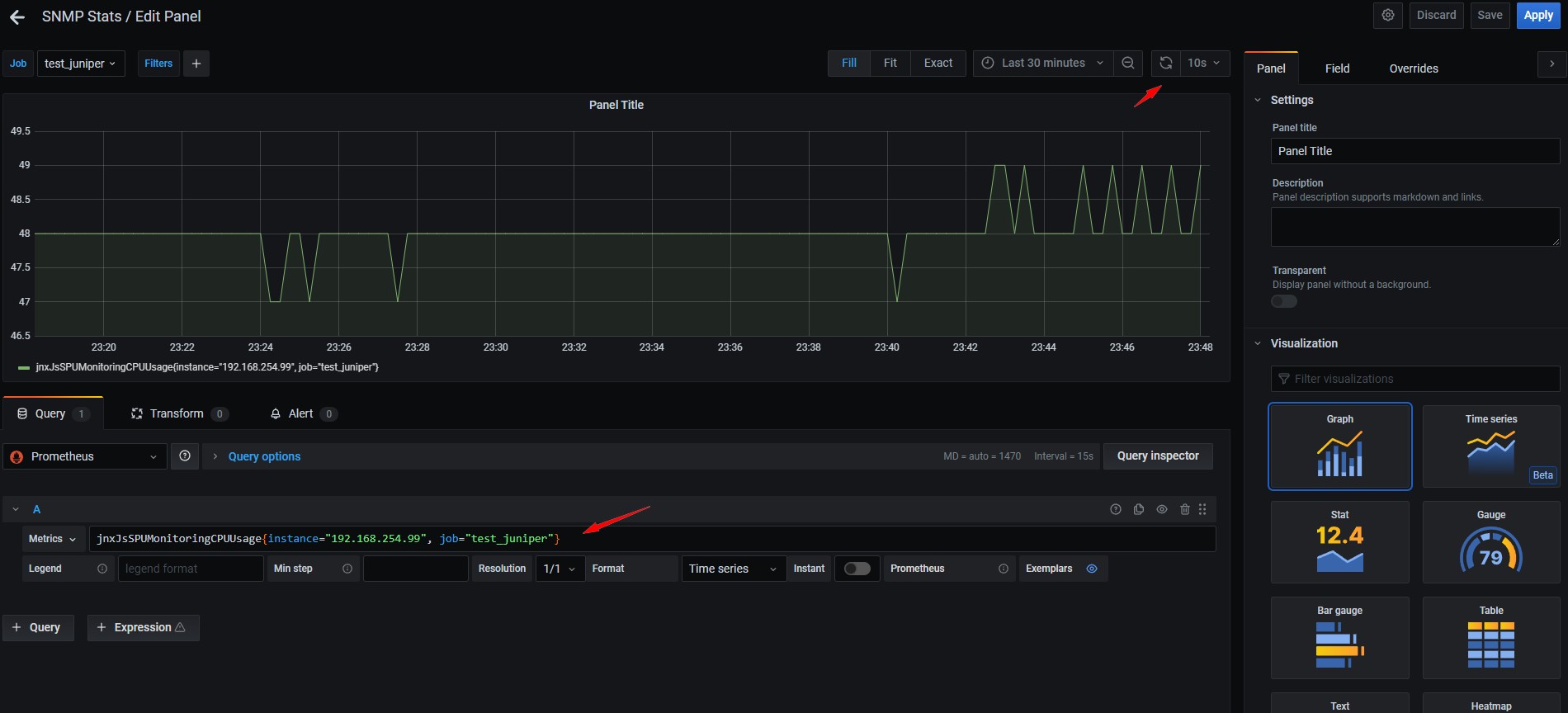Viewport: 1568px width, 713px height.
Task: Delete query A with the trash icon
Action: pos(1184,510)
